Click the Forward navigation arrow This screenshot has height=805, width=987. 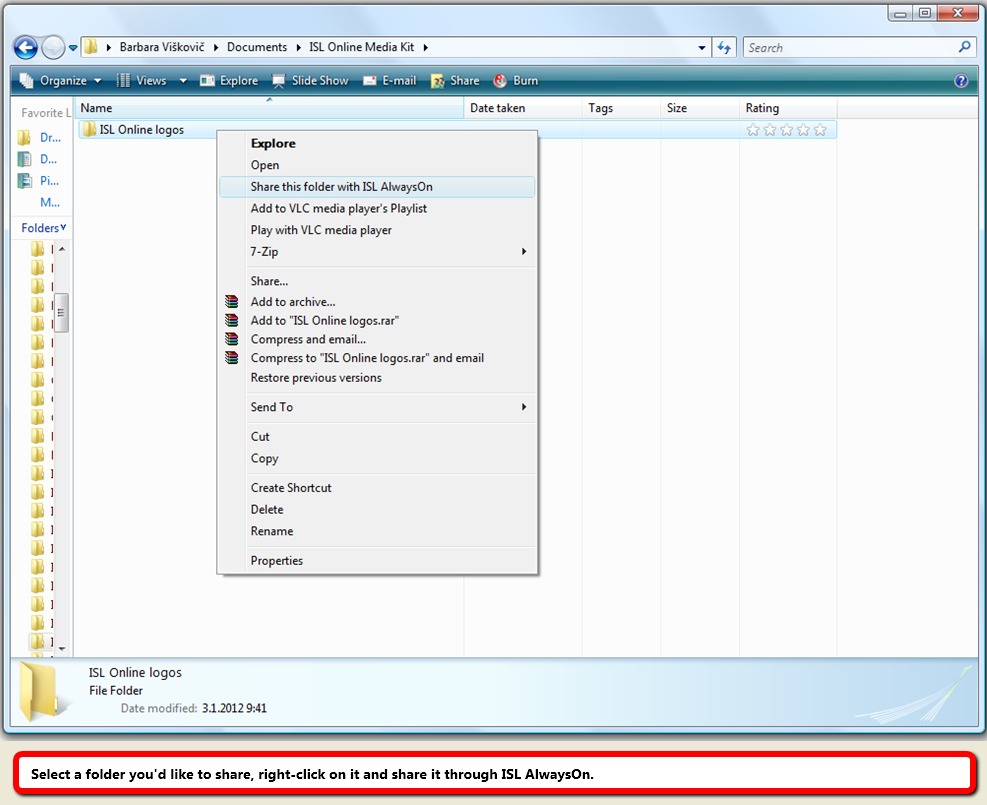coord(53,47)
